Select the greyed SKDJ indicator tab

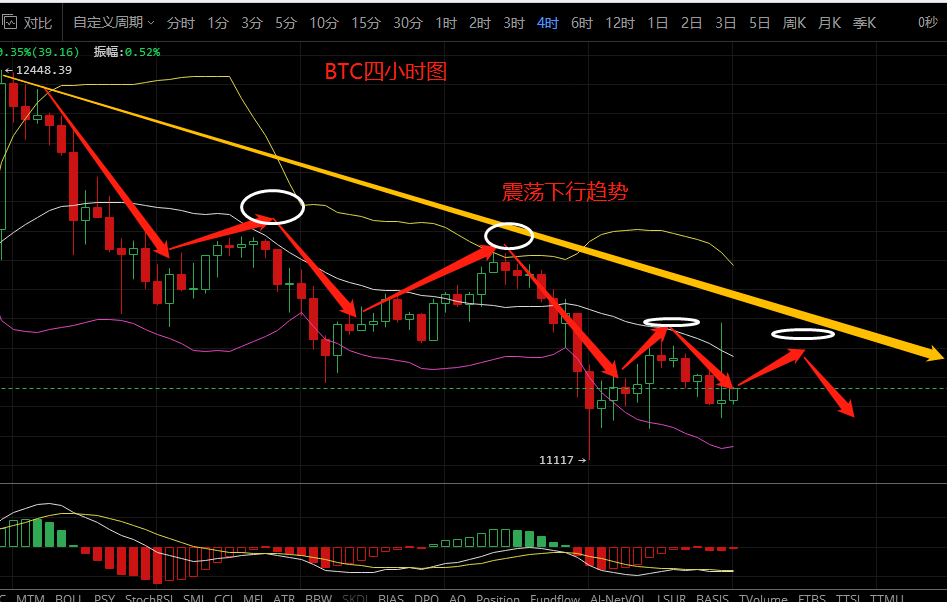click(355, 598)
